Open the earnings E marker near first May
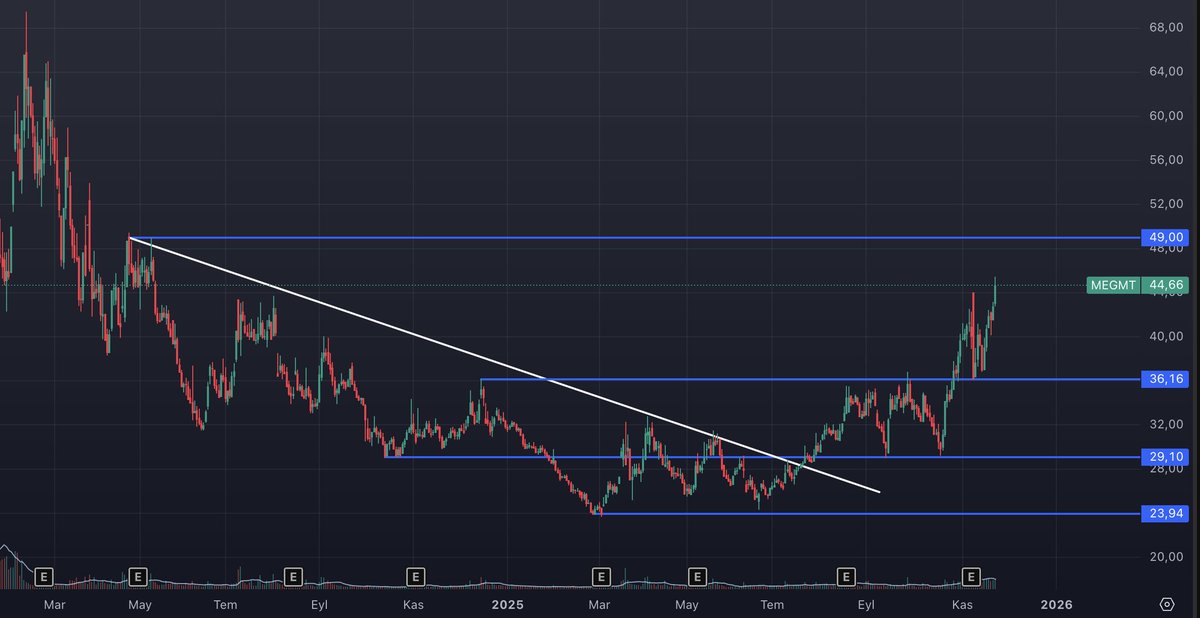The width and height of the screenshot is (1200, 618). click(138, 576)
